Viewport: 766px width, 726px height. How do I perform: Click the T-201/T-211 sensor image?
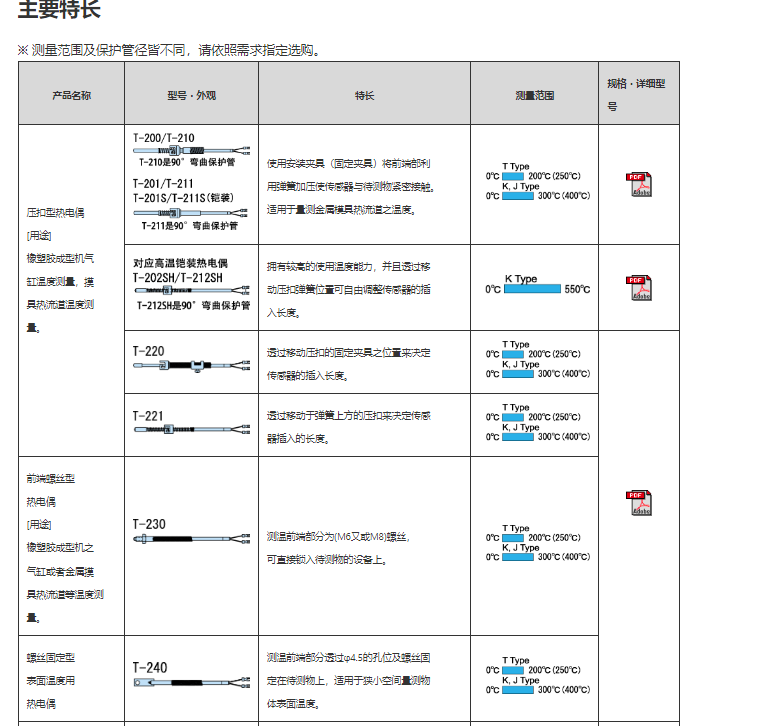(x=191, y=213)
